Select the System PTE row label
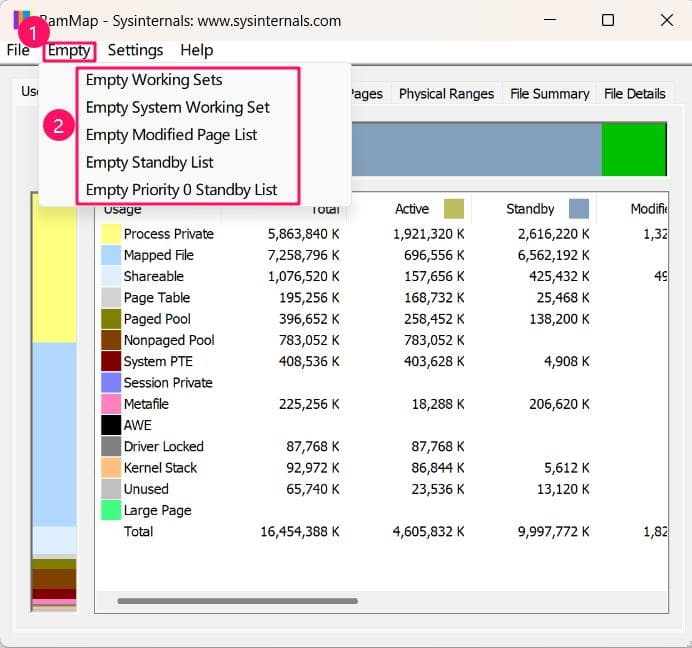 pyautogui.click(x=158, y=361)
